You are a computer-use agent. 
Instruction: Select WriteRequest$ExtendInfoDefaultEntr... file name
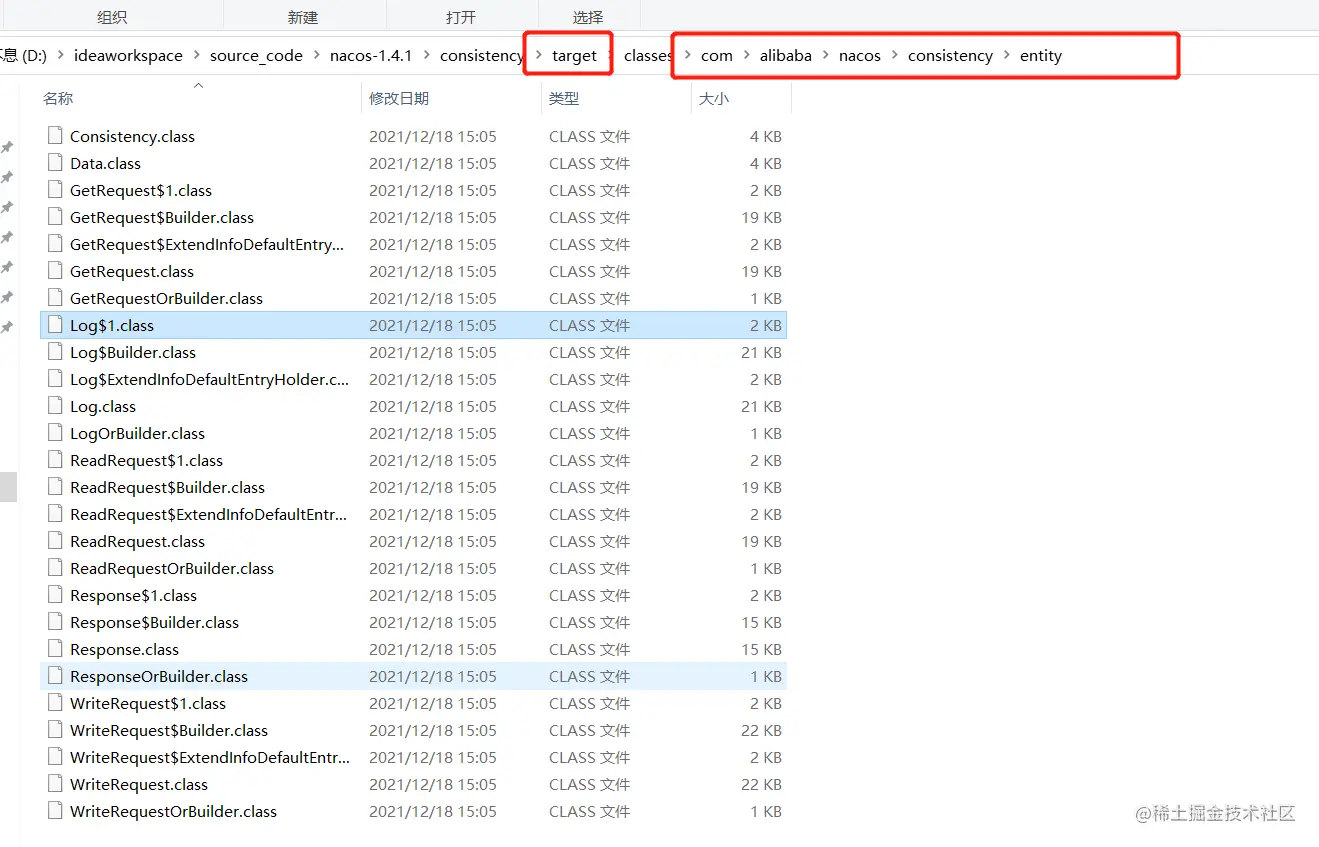(x=210, y=757)
